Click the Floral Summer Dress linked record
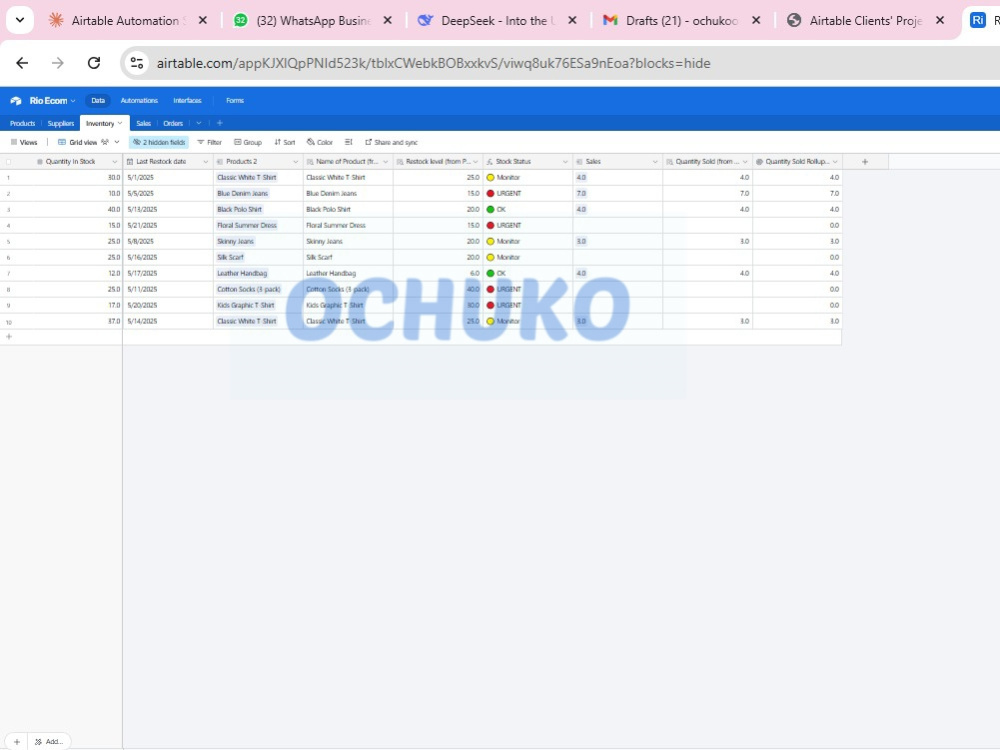 247,226
